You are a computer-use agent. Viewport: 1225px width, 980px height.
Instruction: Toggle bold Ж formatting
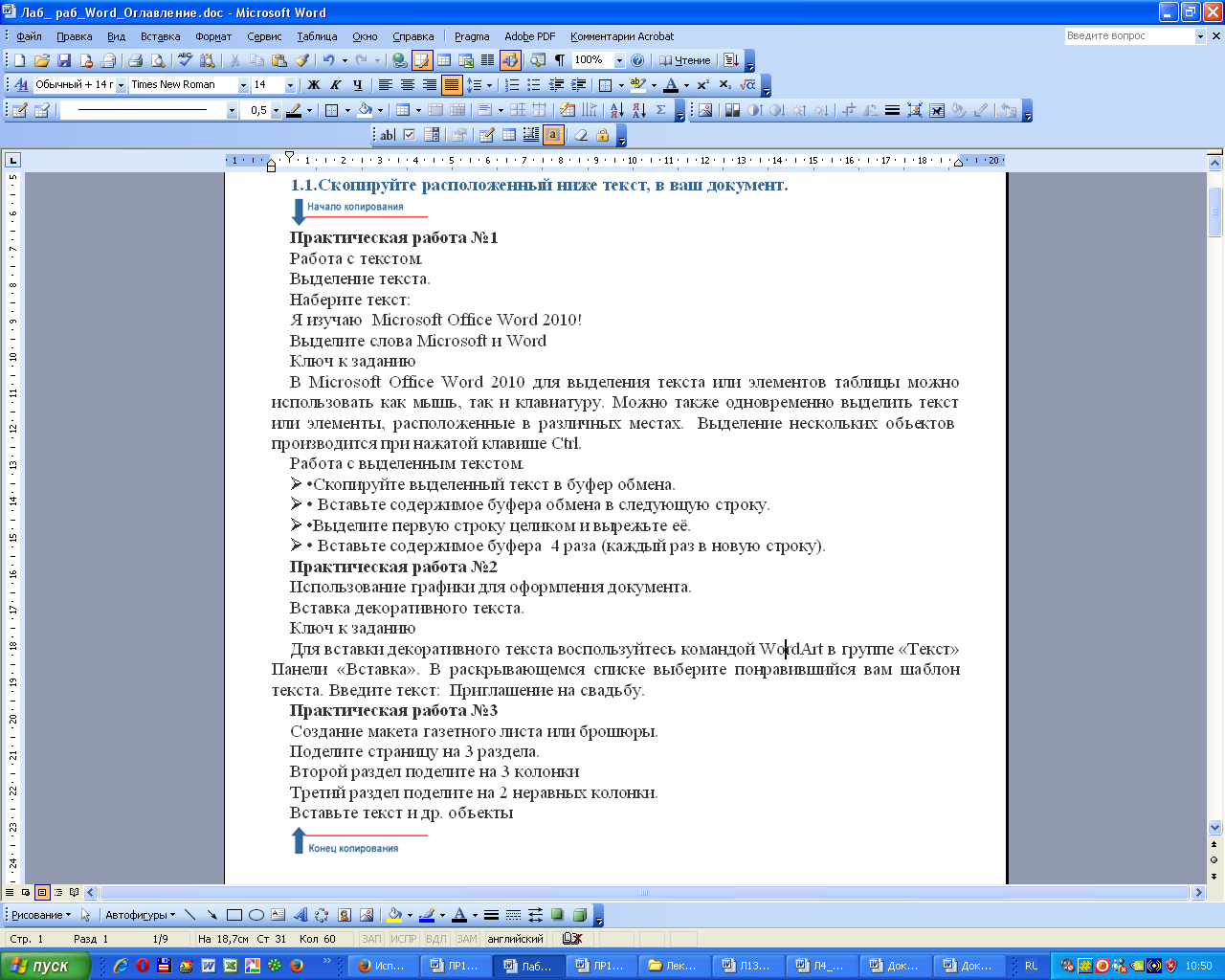[x=313, y=85]
